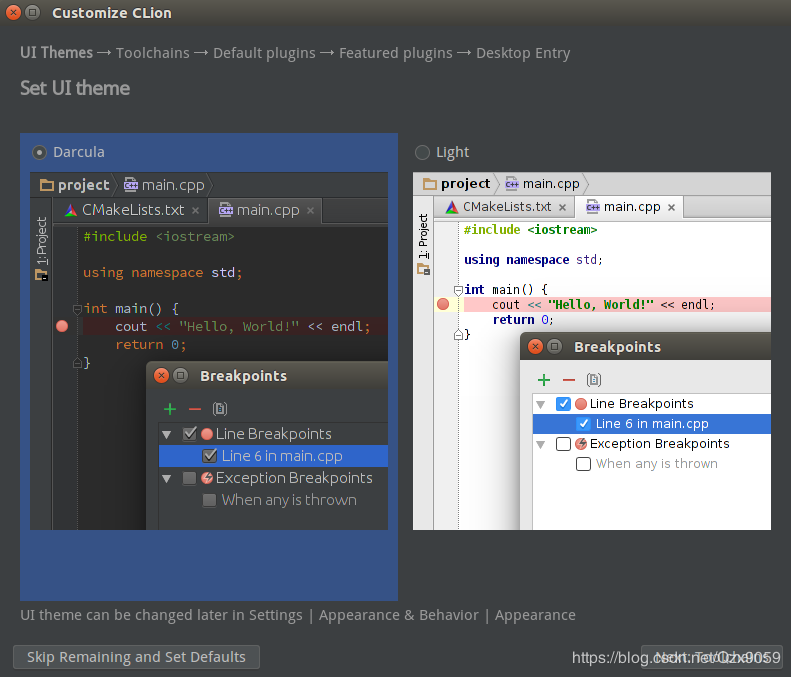Click the green plus icon in Darcula Breakpoints

coord(170,409)
